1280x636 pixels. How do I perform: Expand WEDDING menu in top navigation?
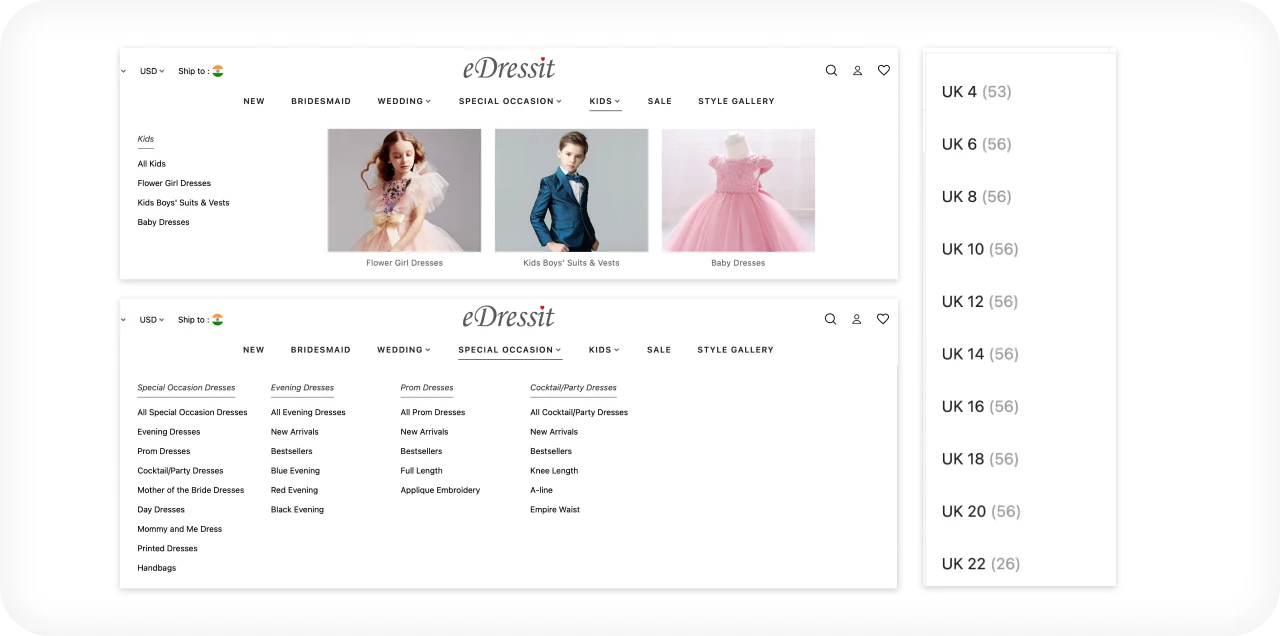404,101
